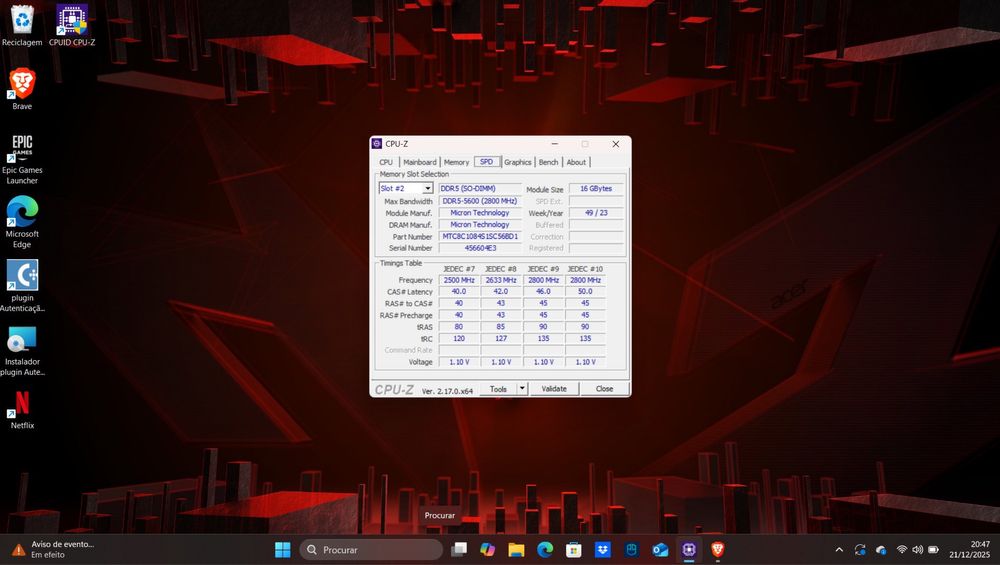
Task: Click Module Size value 16 GBytes
Action: click(x=596, y=189)
